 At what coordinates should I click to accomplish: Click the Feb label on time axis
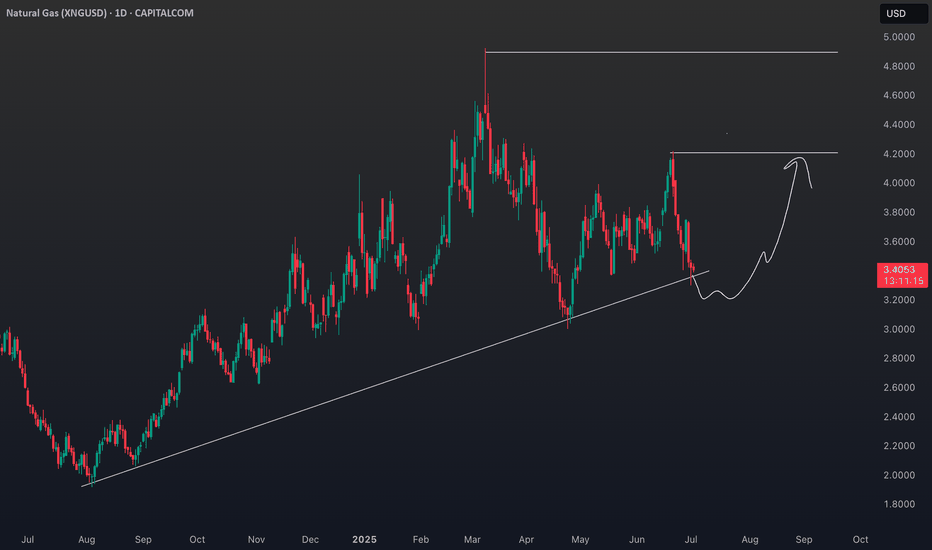pos(420,539)
